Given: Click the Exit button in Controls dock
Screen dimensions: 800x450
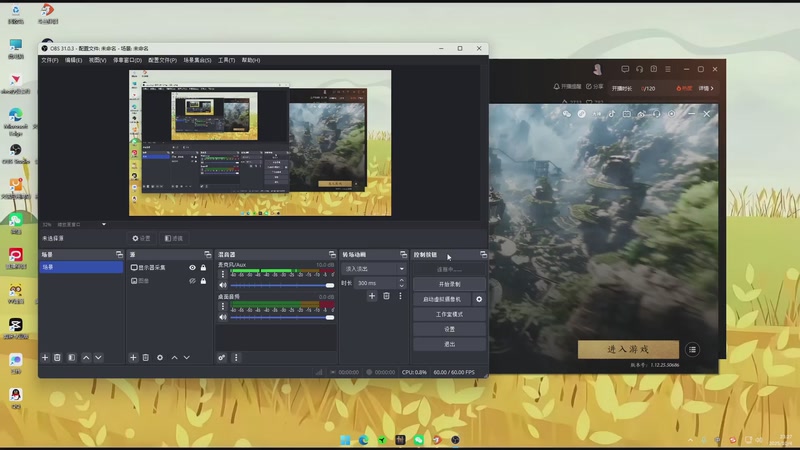Looking at the screenshot, I should [x=449, y=344].
